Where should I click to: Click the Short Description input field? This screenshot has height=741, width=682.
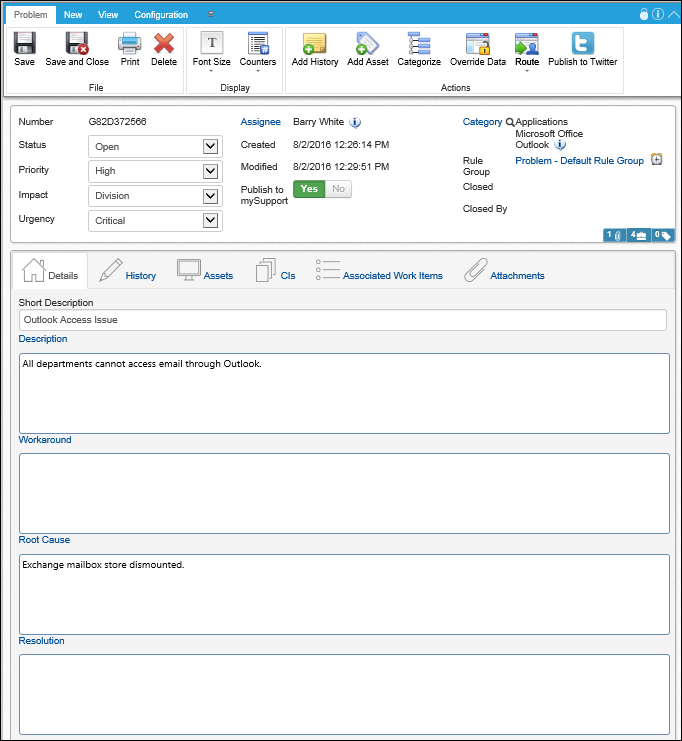click(343, 320)
